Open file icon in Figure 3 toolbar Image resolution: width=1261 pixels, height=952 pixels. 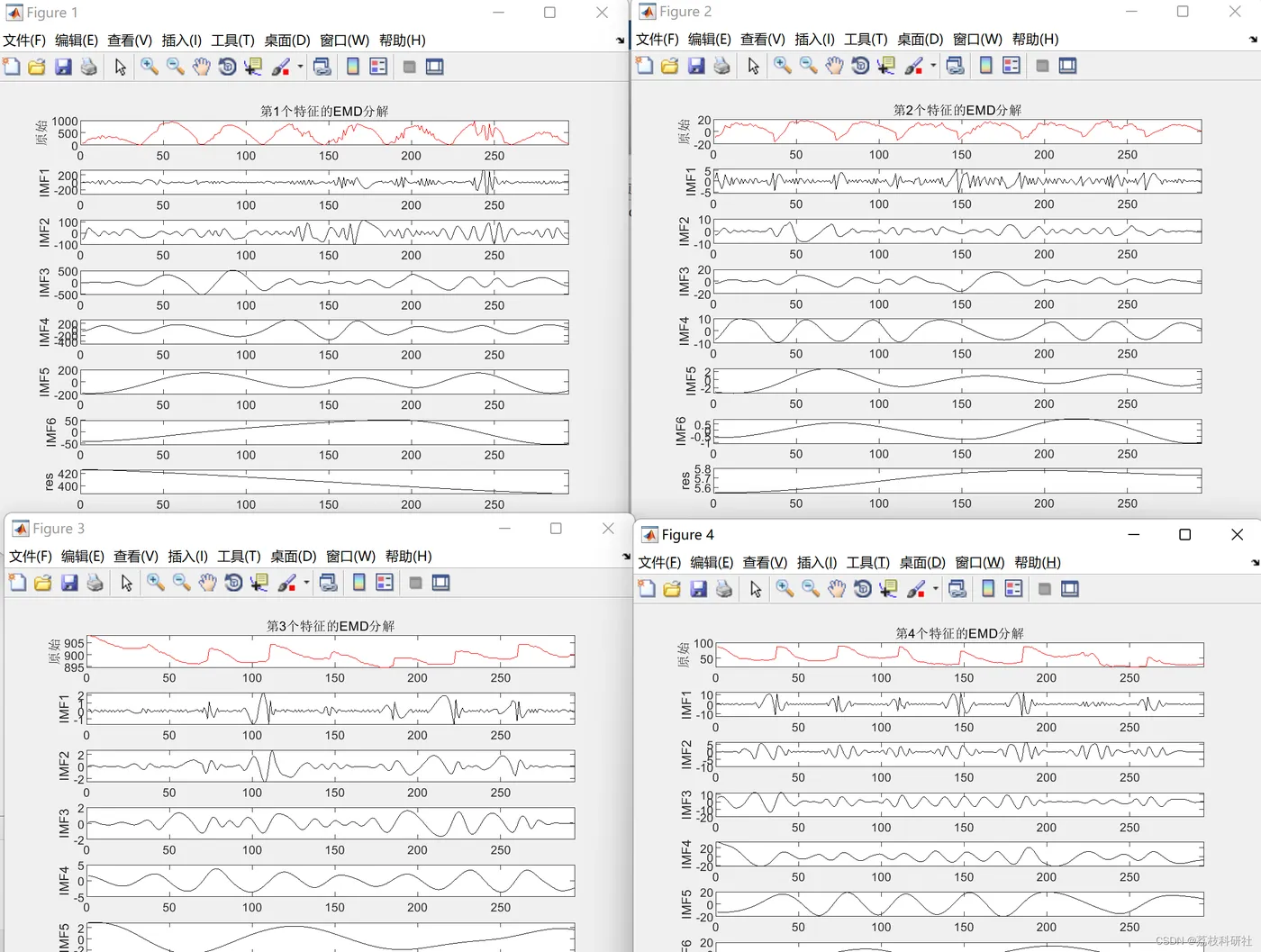pos(43,583)
